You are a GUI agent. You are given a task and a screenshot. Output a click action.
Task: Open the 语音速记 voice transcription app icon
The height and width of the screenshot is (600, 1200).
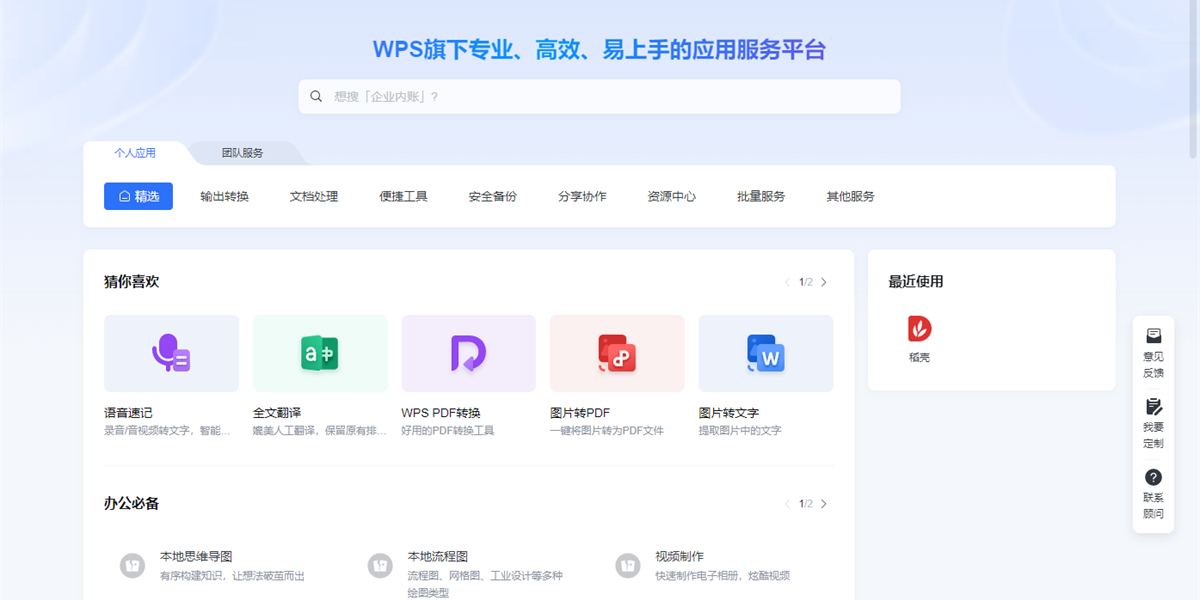click(171, 353)
